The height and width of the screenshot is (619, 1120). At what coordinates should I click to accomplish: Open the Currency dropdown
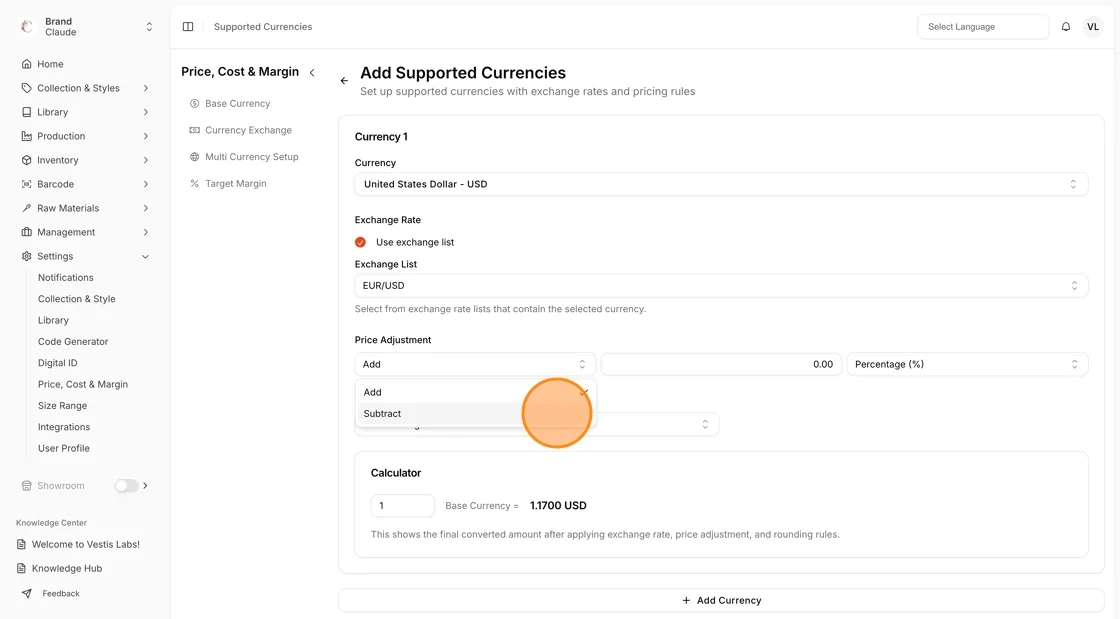721,184
